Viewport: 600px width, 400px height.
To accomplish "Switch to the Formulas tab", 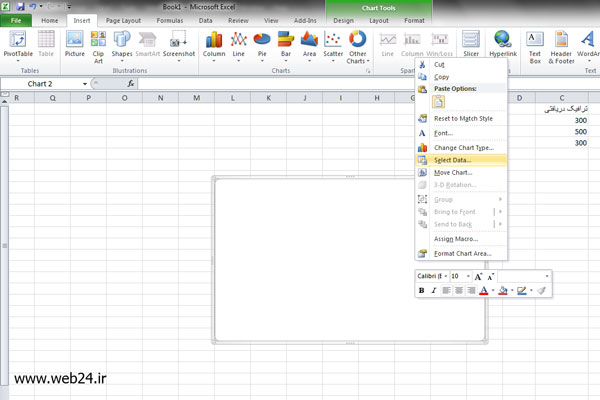I will [x=170, y=21].
